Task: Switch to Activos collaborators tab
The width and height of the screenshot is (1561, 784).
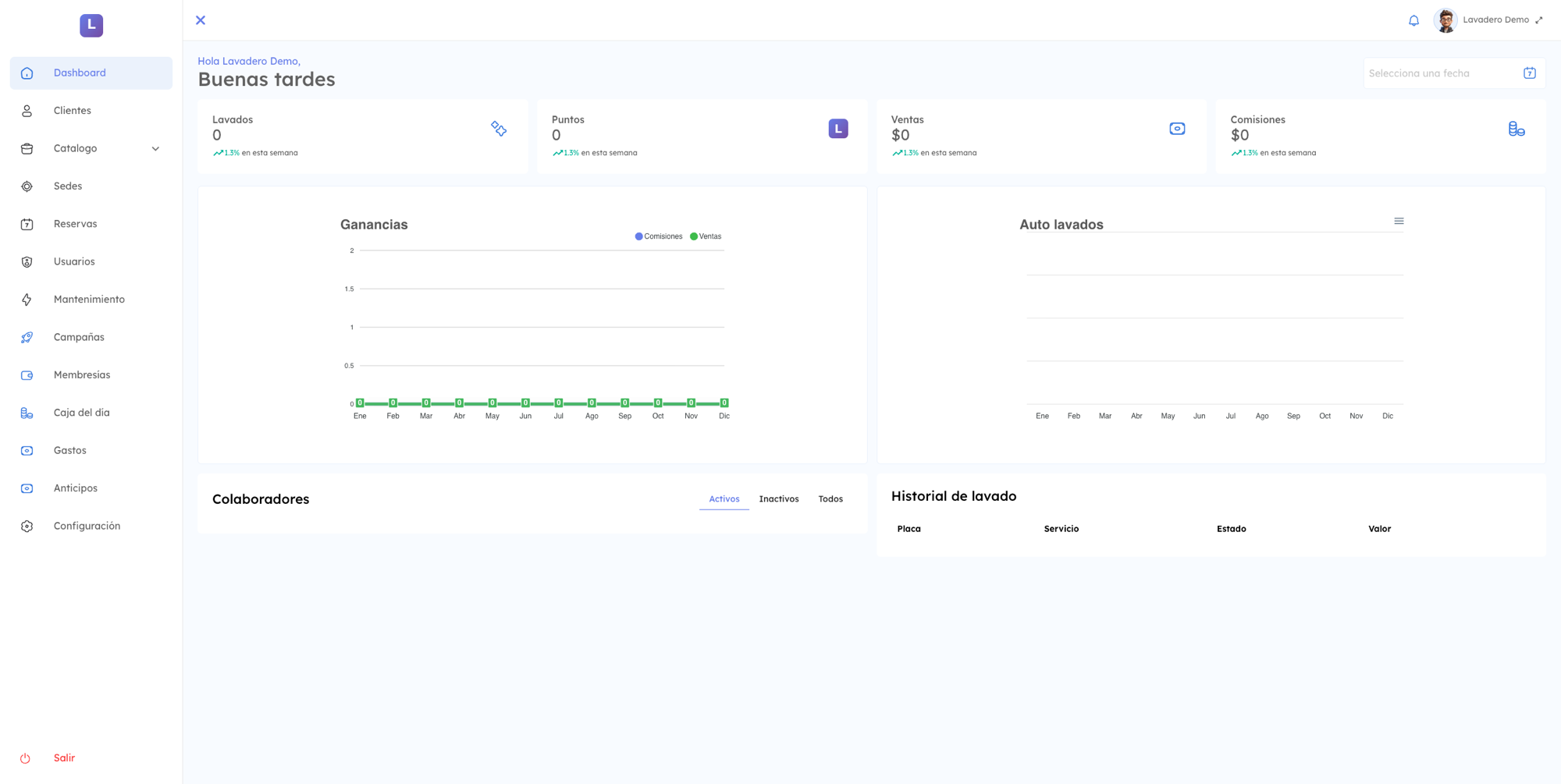Action: tap(724, 499)
